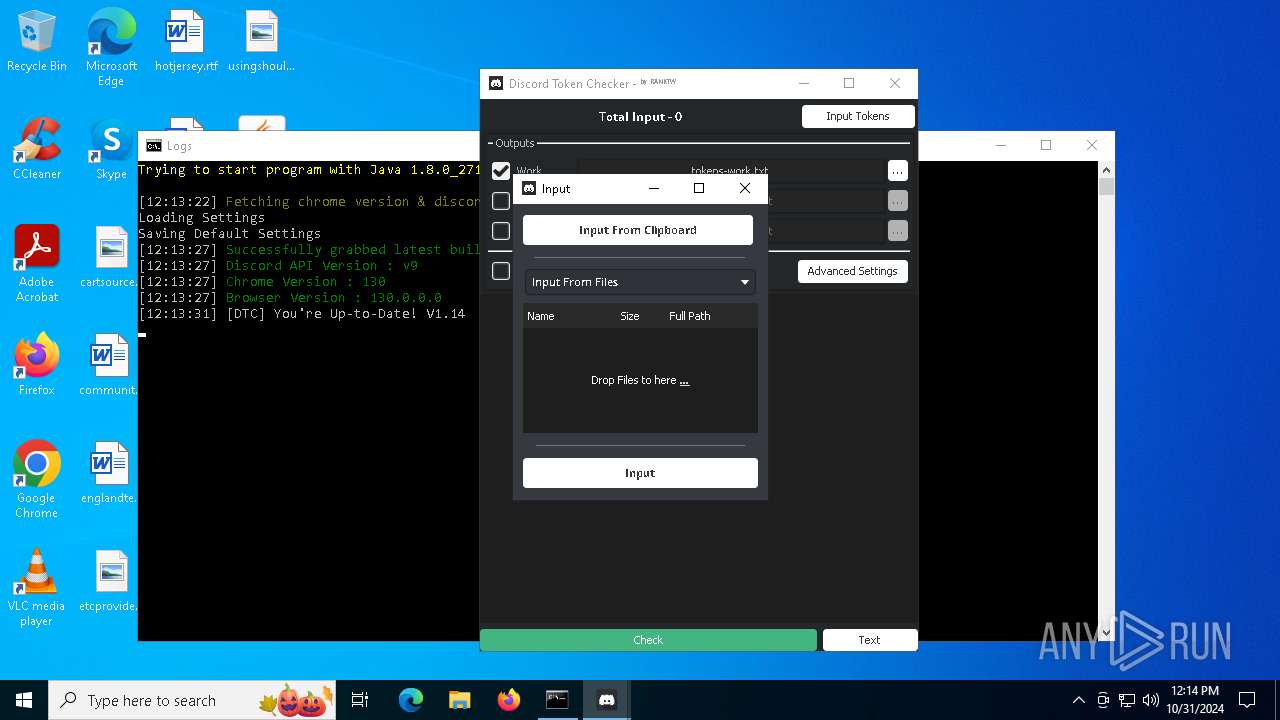Open the Recycle Bin desktop icon

click(37, 42)
